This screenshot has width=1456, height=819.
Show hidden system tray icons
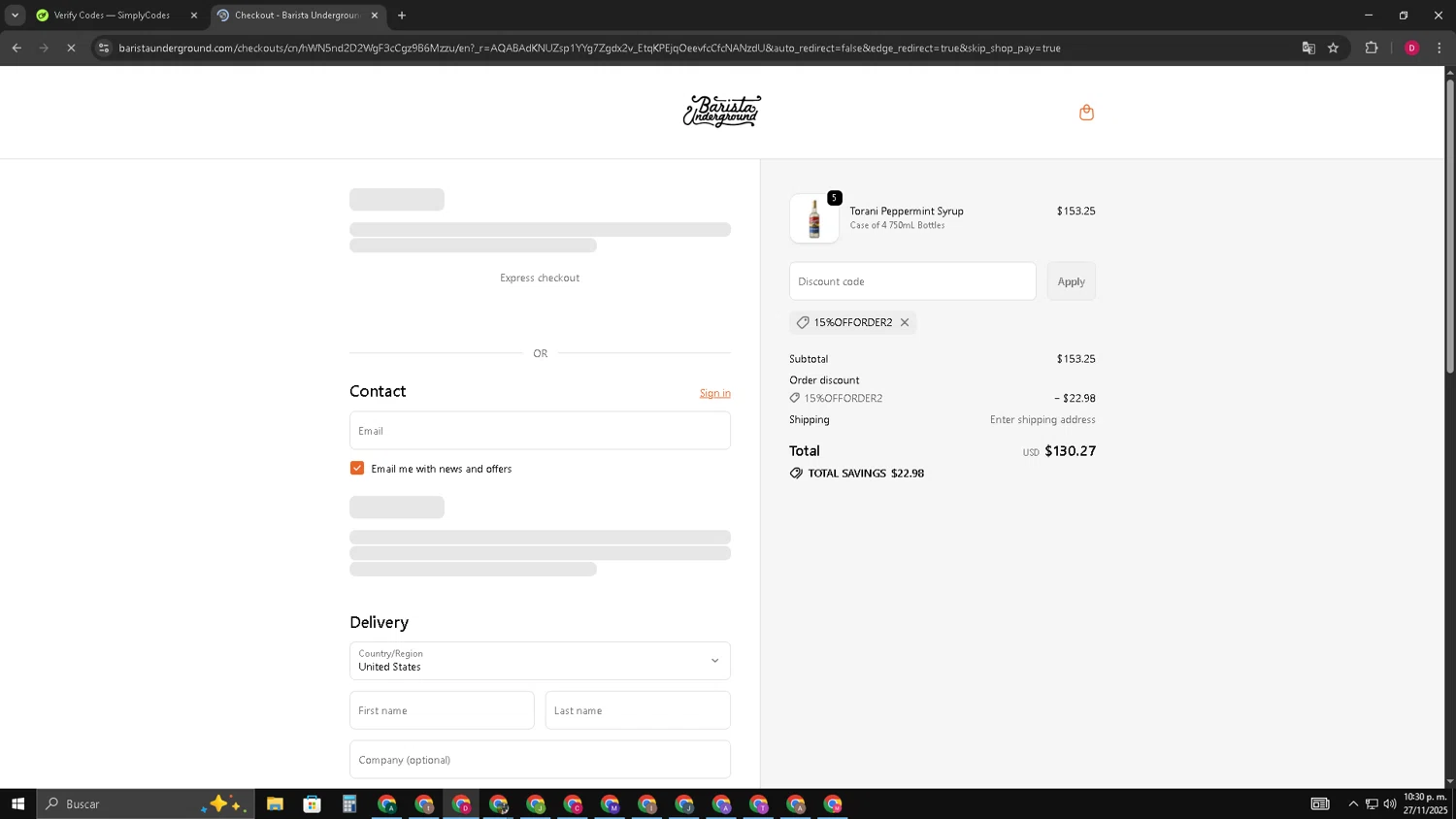[1353, 803]
